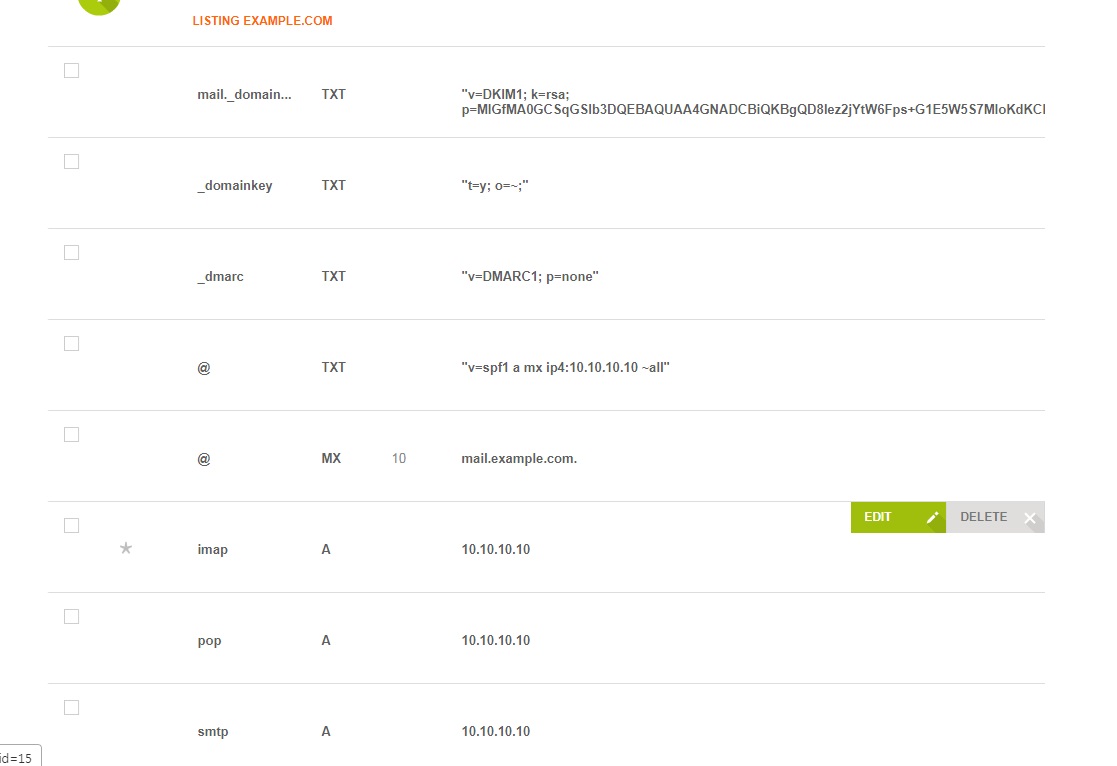Click the X icon on Delete button

click(x=1030, y=518)
